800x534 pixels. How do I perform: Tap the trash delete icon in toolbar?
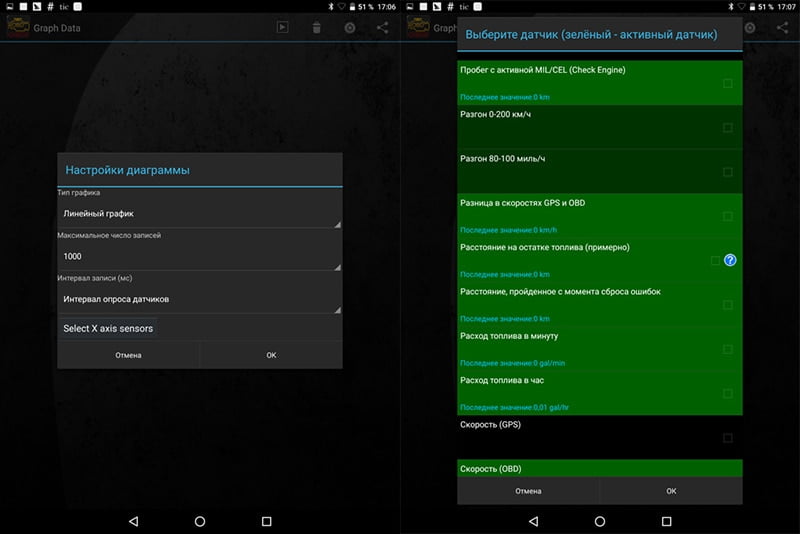tap(316, 28)
